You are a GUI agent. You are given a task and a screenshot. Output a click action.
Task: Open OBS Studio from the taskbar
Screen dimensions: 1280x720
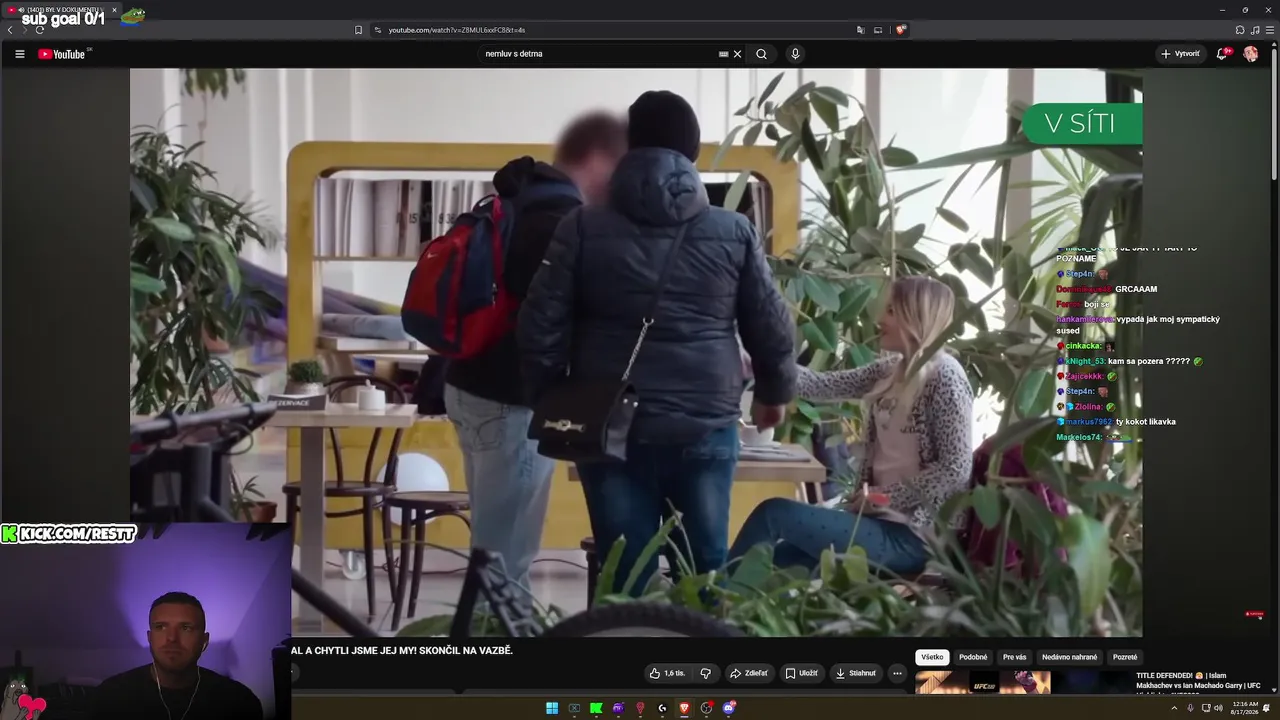click(706, 708)
